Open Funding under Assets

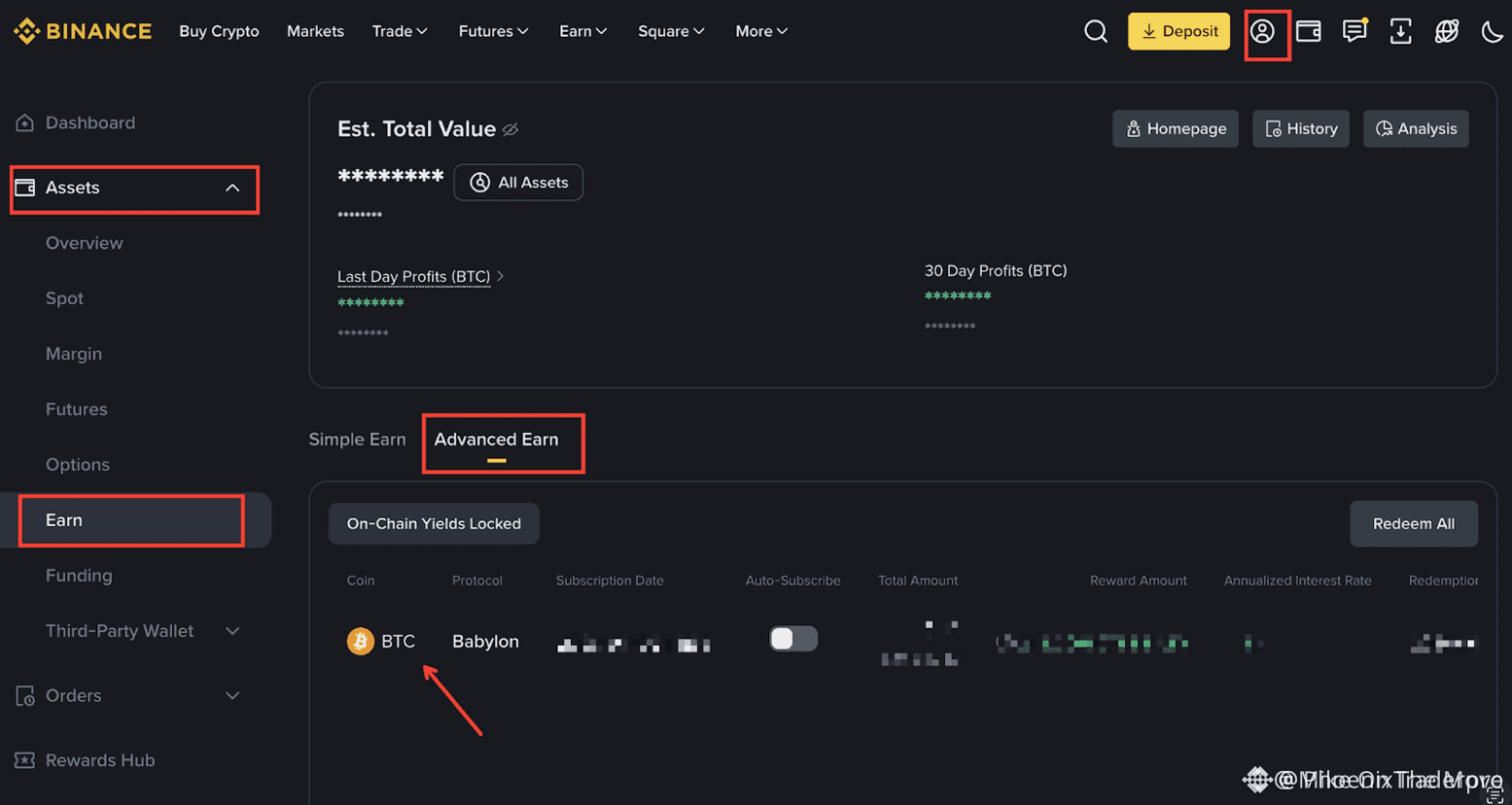point(79,576)
